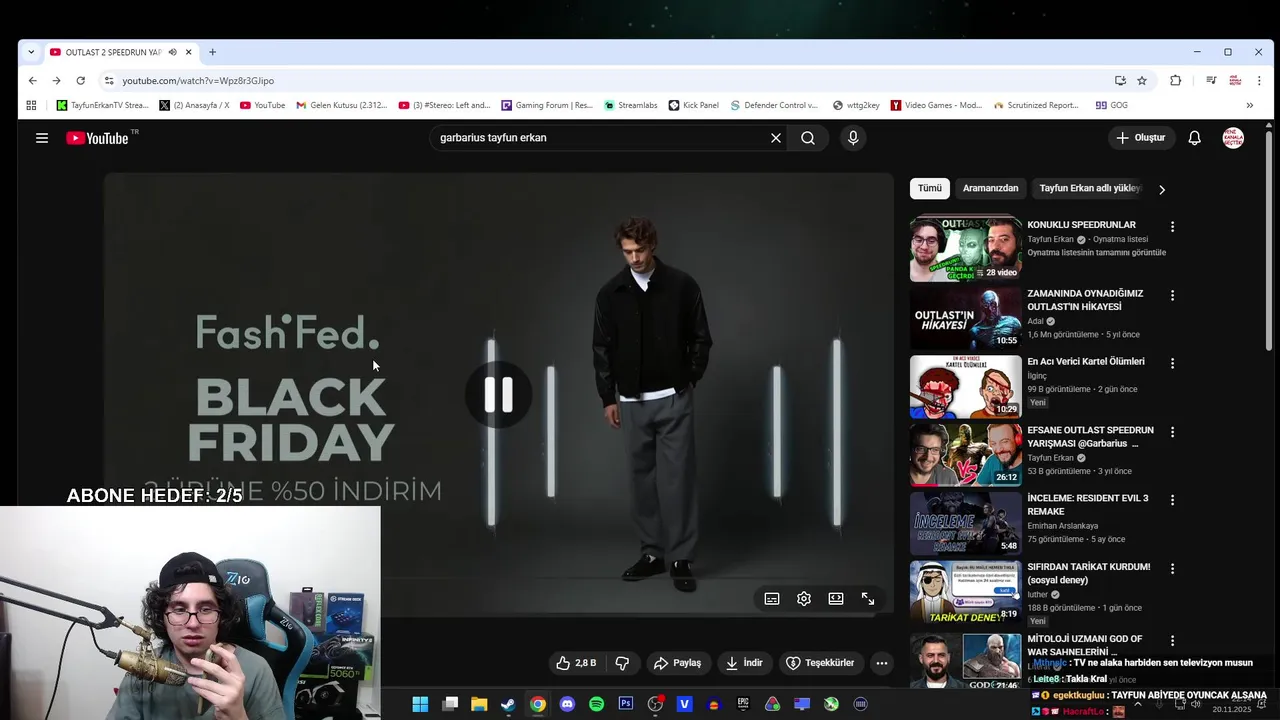Open the Oynatma listesinin tamamını görüntüle link
This screenshot has height=720, width=1280.
click(1096, 253)
